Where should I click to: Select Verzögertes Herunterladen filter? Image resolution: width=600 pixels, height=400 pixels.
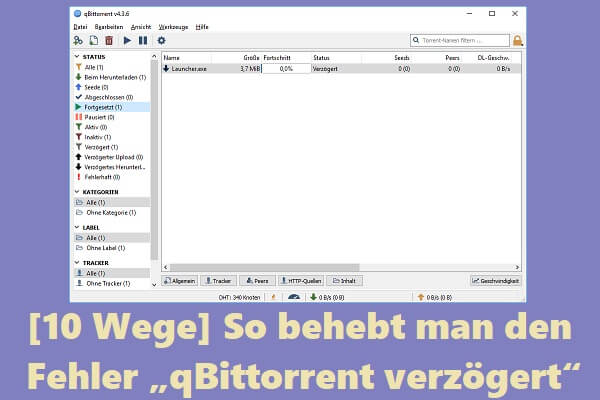click(111, 167)
